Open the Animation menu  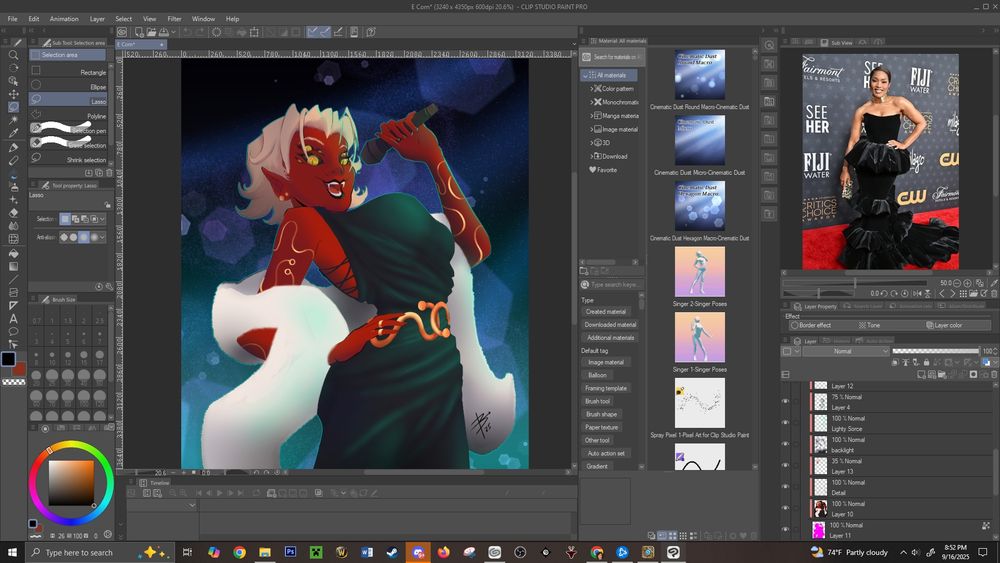tap(64, 18)
